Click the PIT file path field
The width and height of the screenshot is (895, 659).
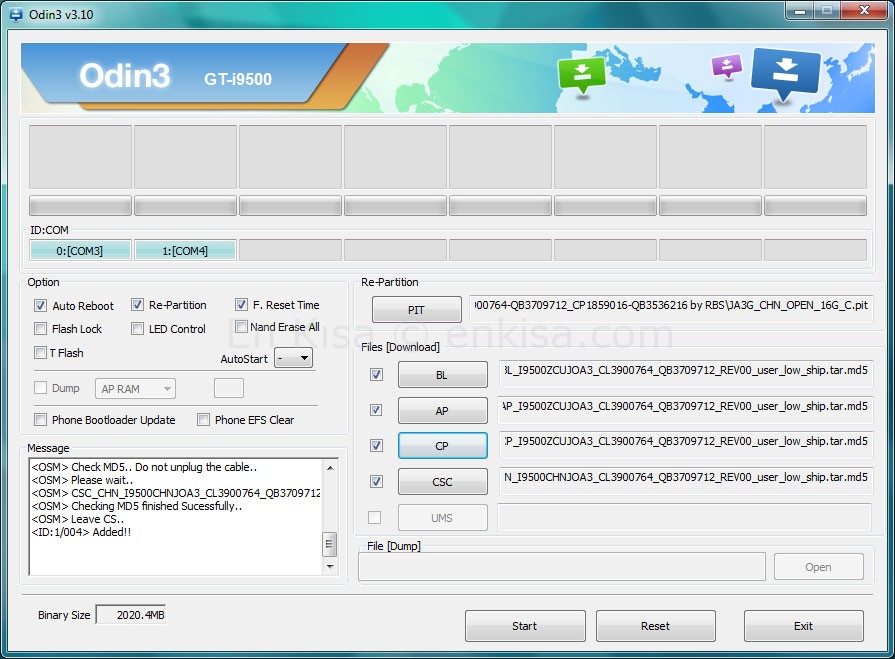671,309
